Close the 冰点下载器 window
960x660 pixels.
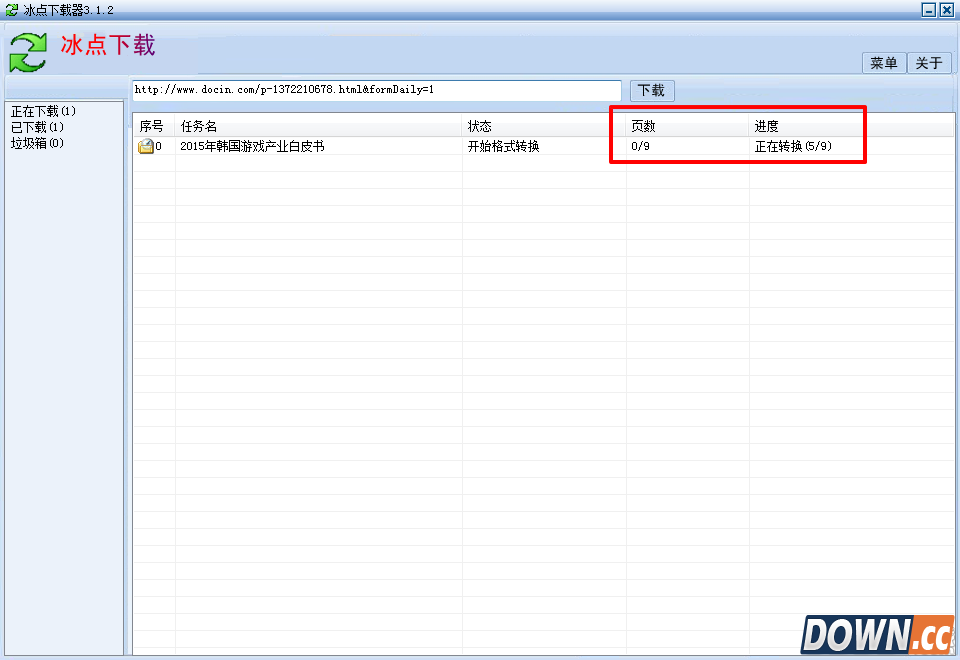[946, 9]
